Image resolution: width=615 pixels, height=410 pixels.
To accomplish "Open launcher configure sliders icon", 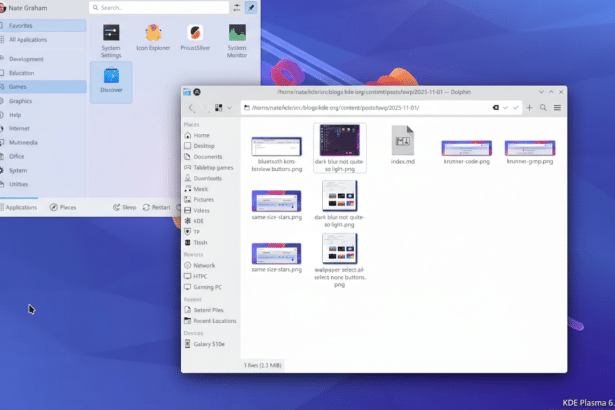I will (x=237, y=7).
